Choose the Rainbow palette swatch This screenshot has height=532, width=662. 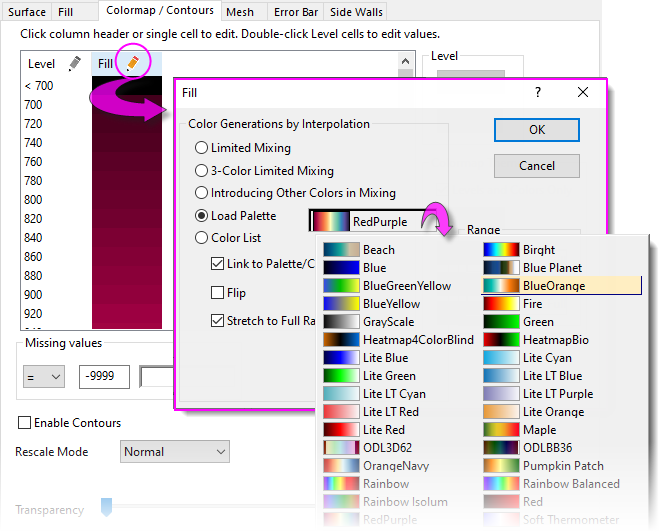(341, 484)
